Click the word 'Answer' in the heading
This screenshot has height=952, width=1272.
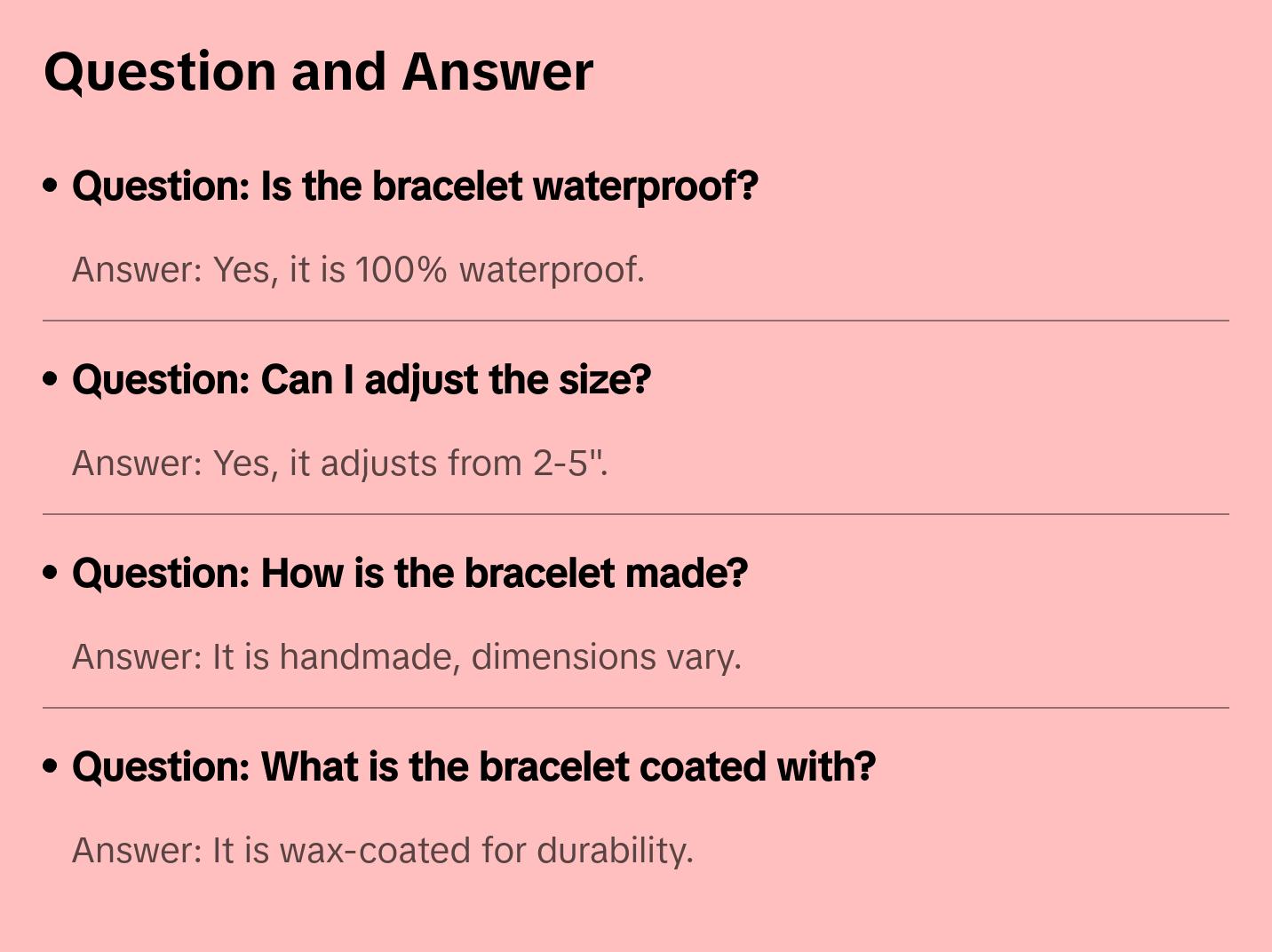[x=497, y=72]
